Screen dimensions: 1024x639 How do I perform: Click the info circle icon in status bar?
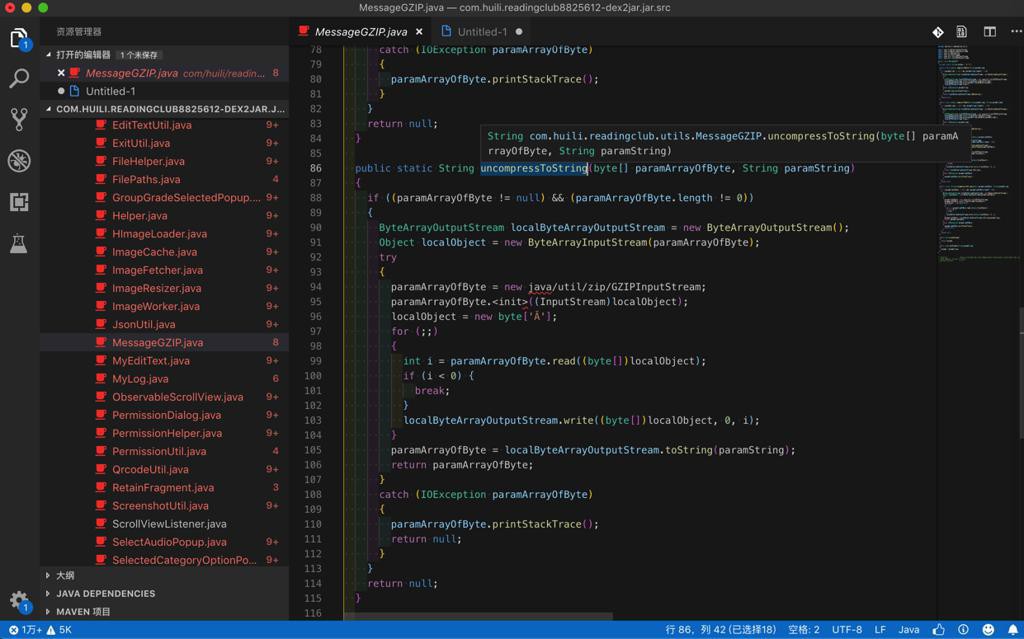point(963,630)
